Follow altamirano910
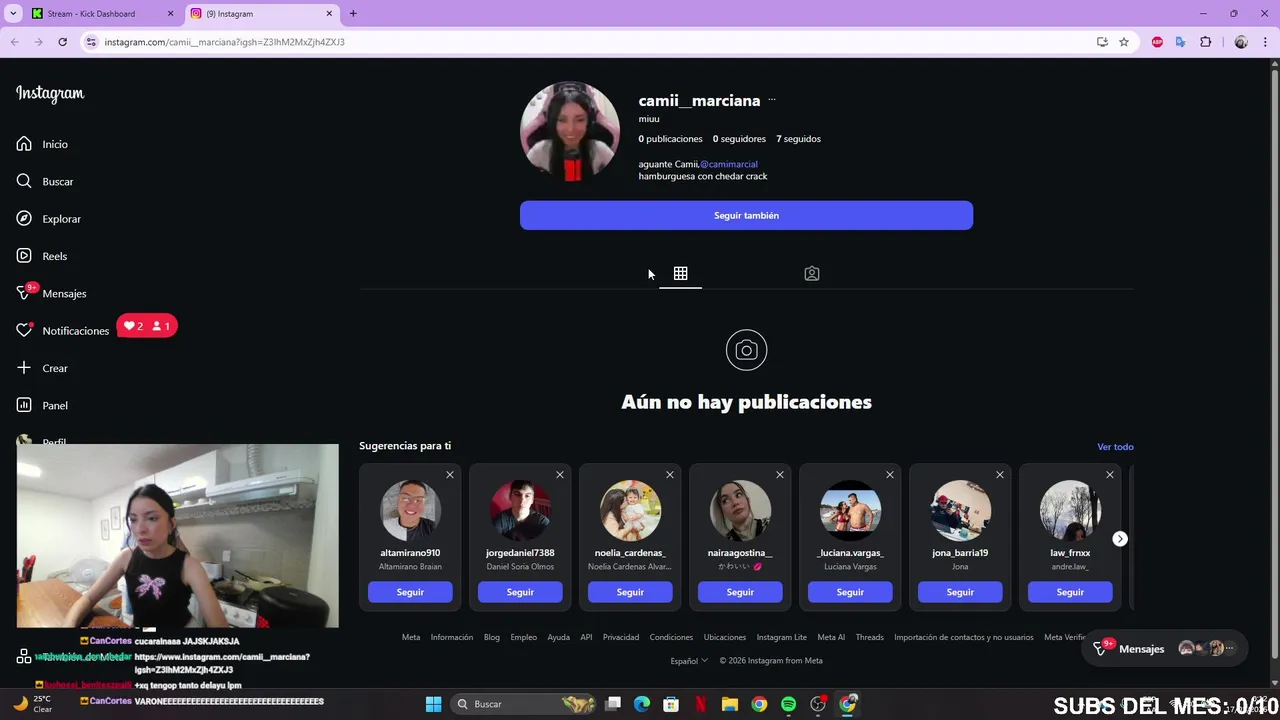 (x=410, y=592)
